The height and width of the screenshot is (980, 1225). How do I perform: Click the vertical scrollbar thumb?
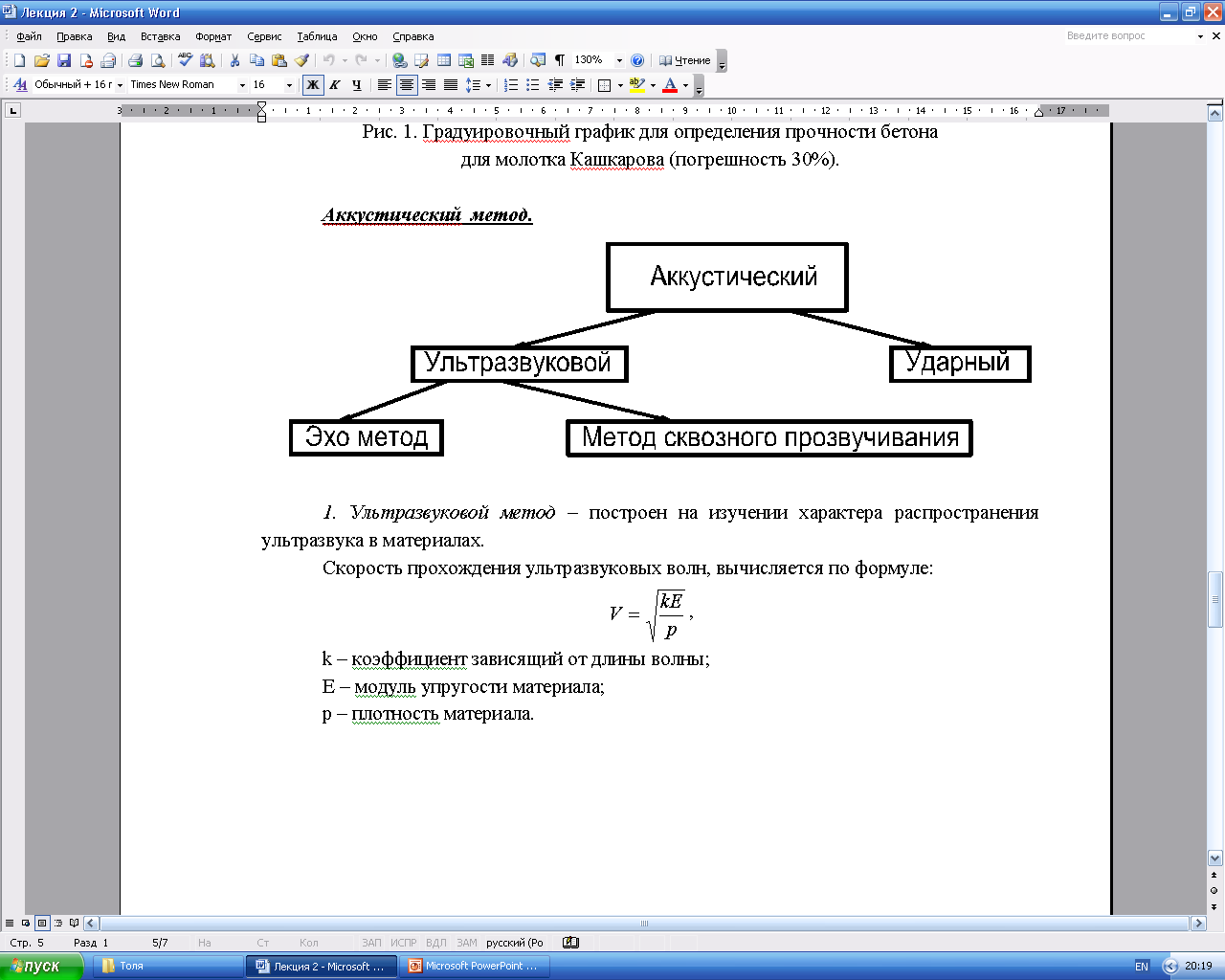[1215, 599]
